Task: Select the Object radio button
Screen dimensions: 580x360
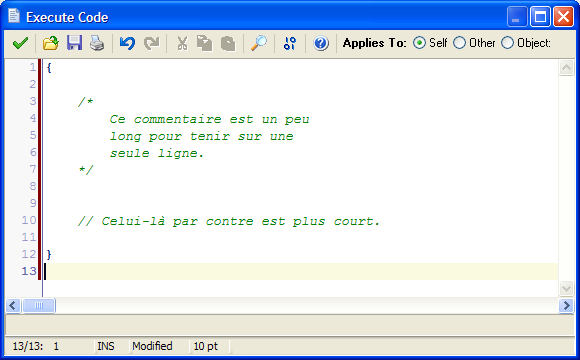Action: 508,43
